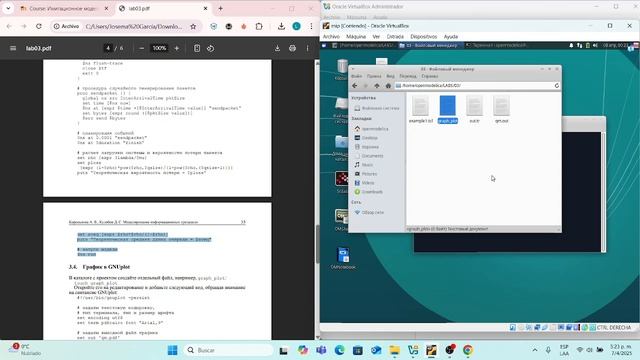Select the graph_plot file

(448, 109)
